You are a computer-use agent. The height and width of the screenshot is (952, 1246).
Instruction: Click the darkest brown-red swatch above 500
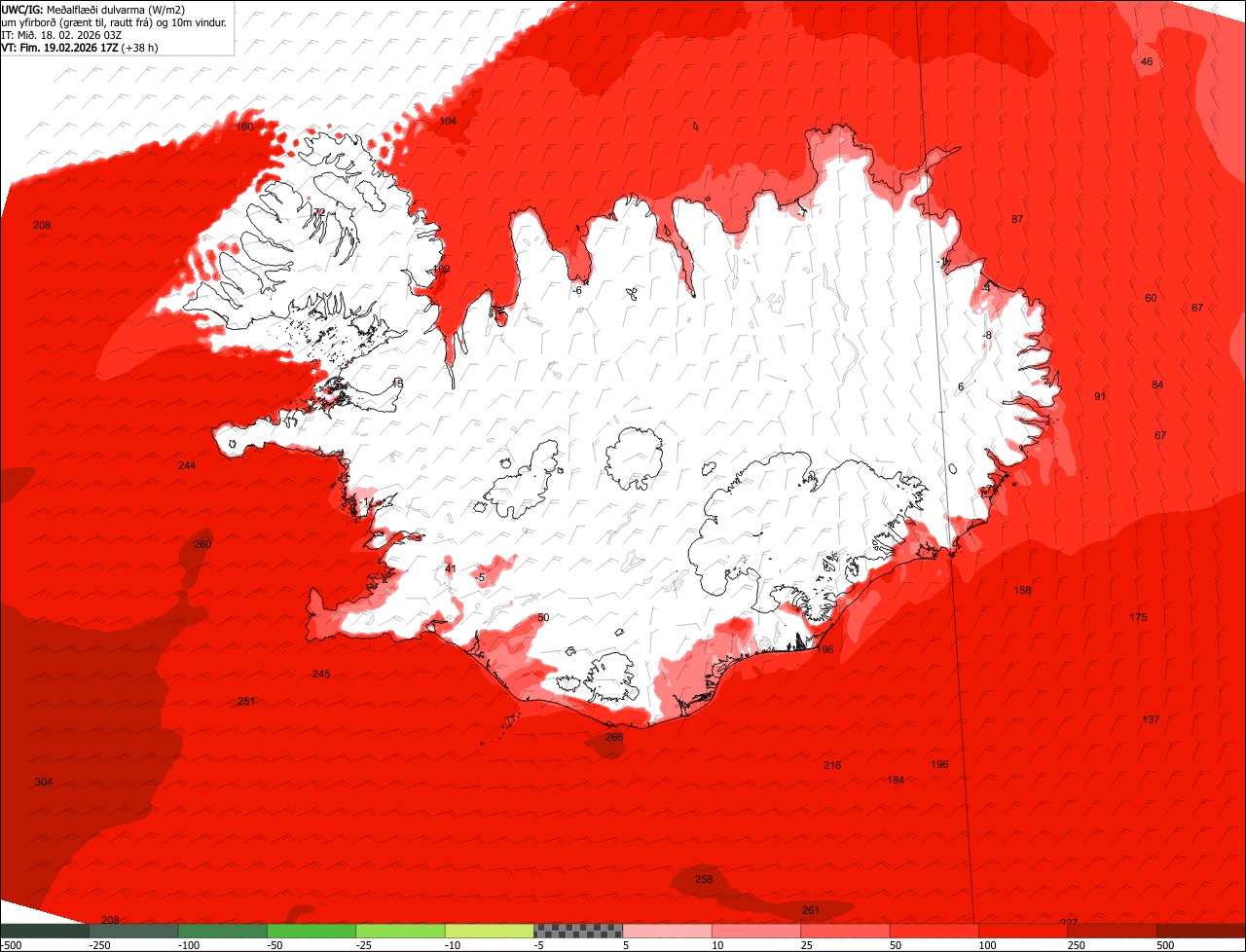point(1201,931)
